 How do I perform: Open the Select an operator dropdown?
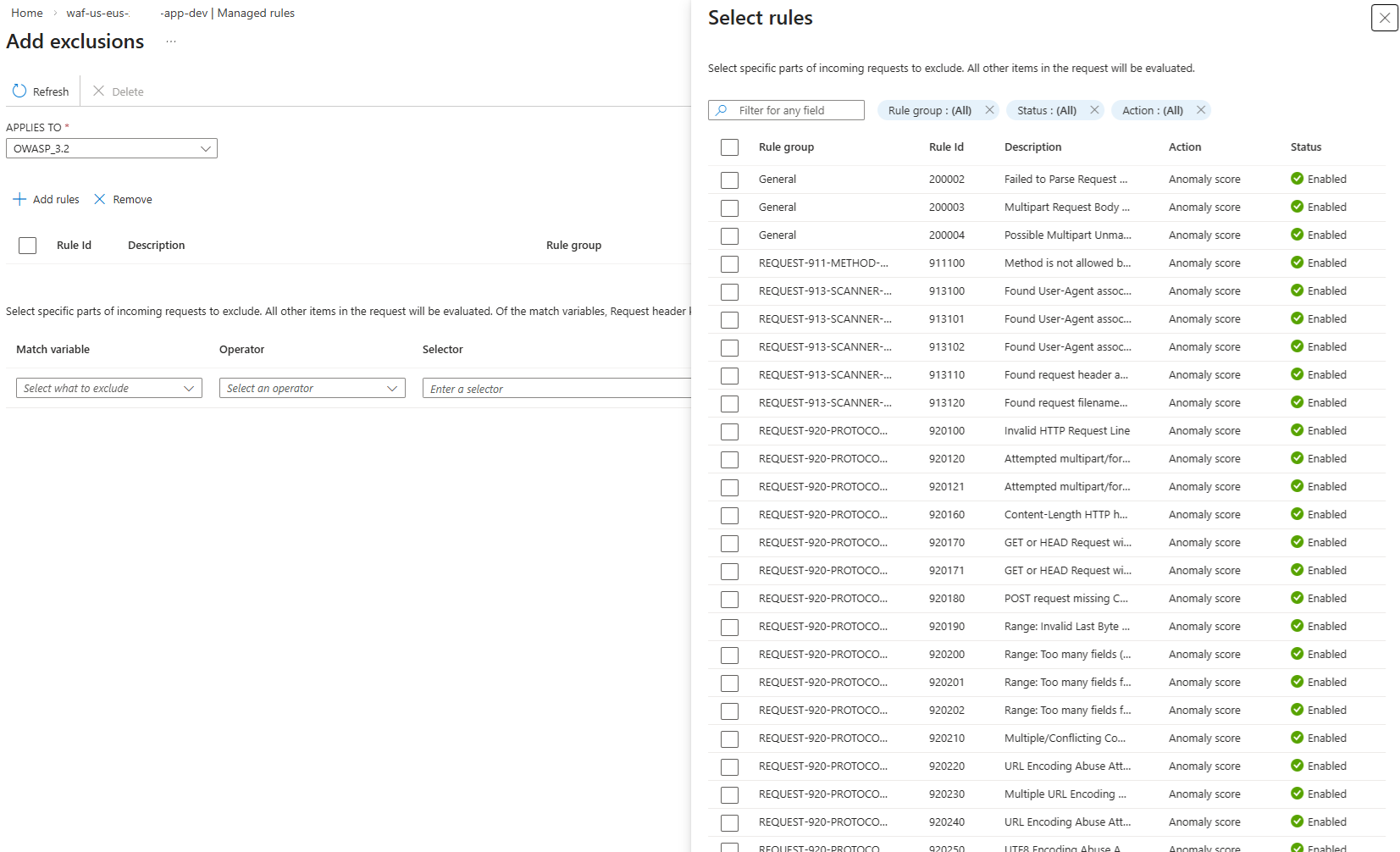click(x=312, y=389)
